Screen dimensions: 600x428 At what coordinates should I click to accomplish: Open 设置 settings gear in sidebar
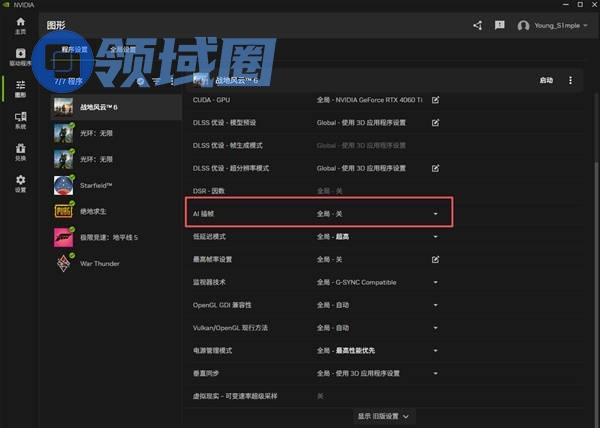(x=20, y=184)
